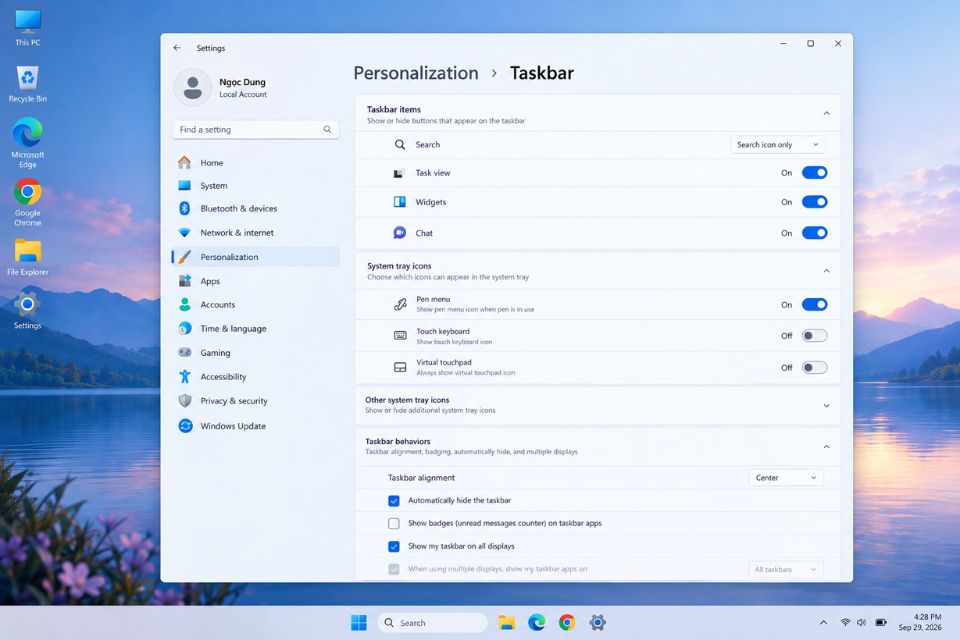This screenshot has width=960, height=640.
Task: Expand Other system tray icons section
Action: click(x=826, y=405)
